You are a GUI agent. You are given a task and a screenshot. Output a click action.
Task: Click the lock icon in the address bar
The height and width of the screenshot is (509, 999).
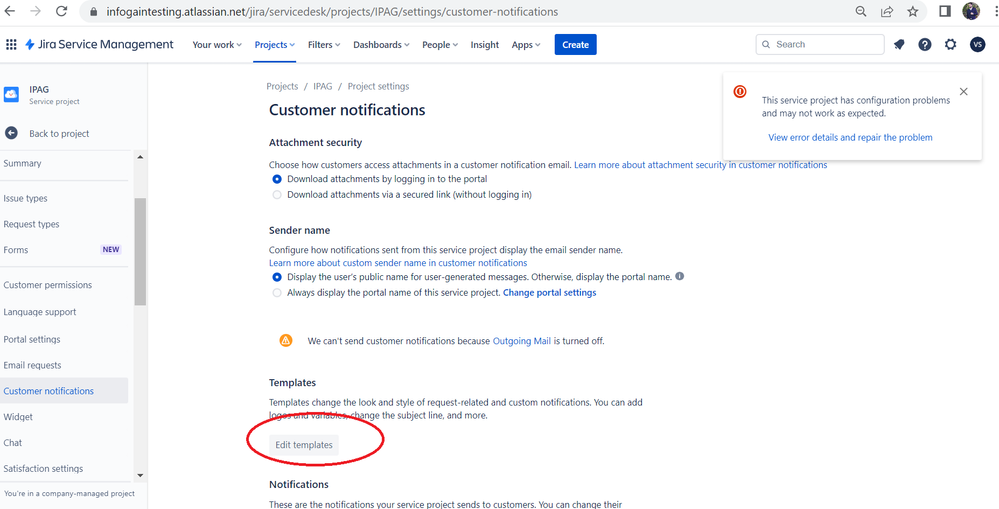click(x=93, y=12)
